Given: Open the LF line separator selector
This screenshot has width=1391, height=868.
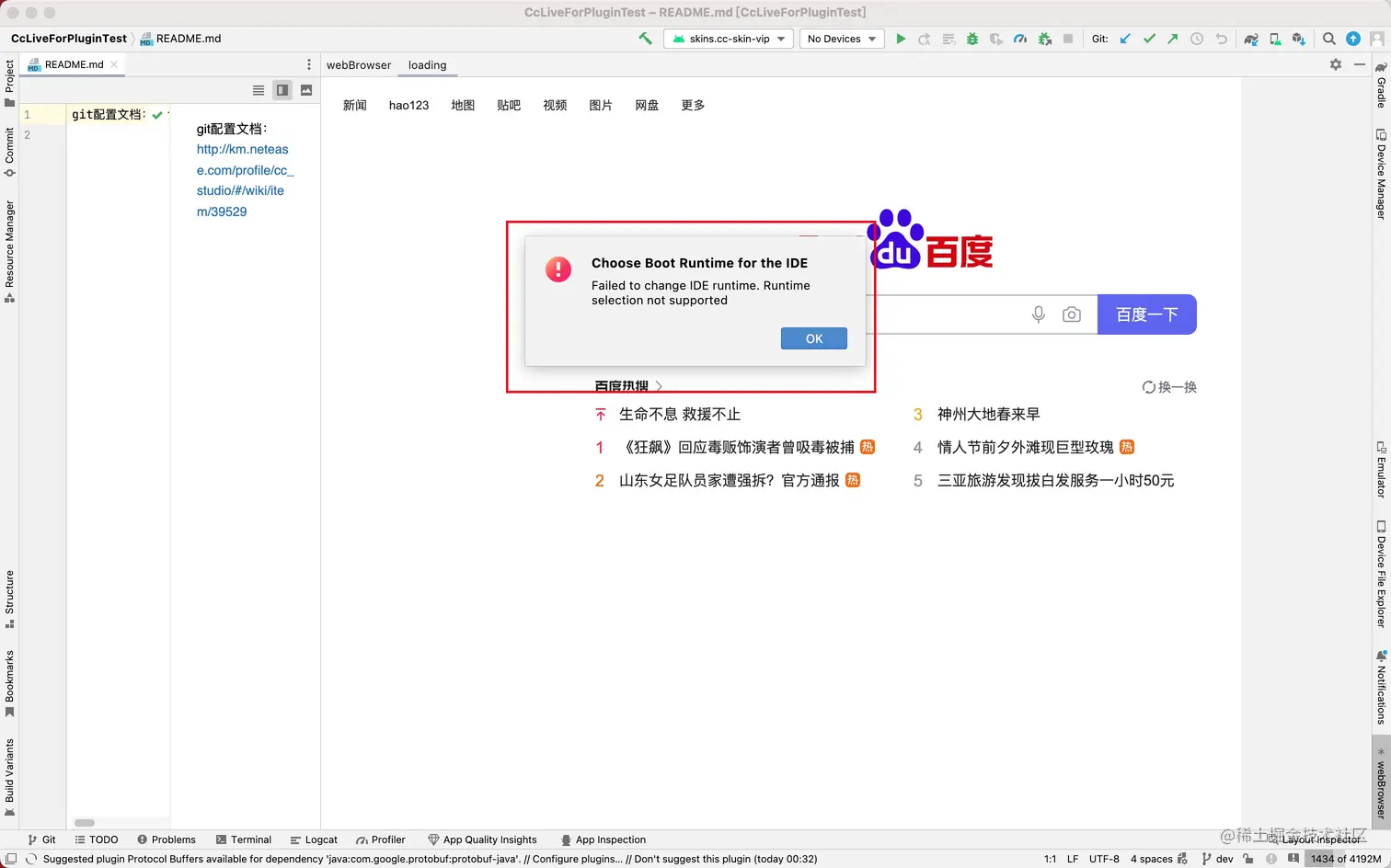Looking at the screenshot, I should coord(1073,859).
